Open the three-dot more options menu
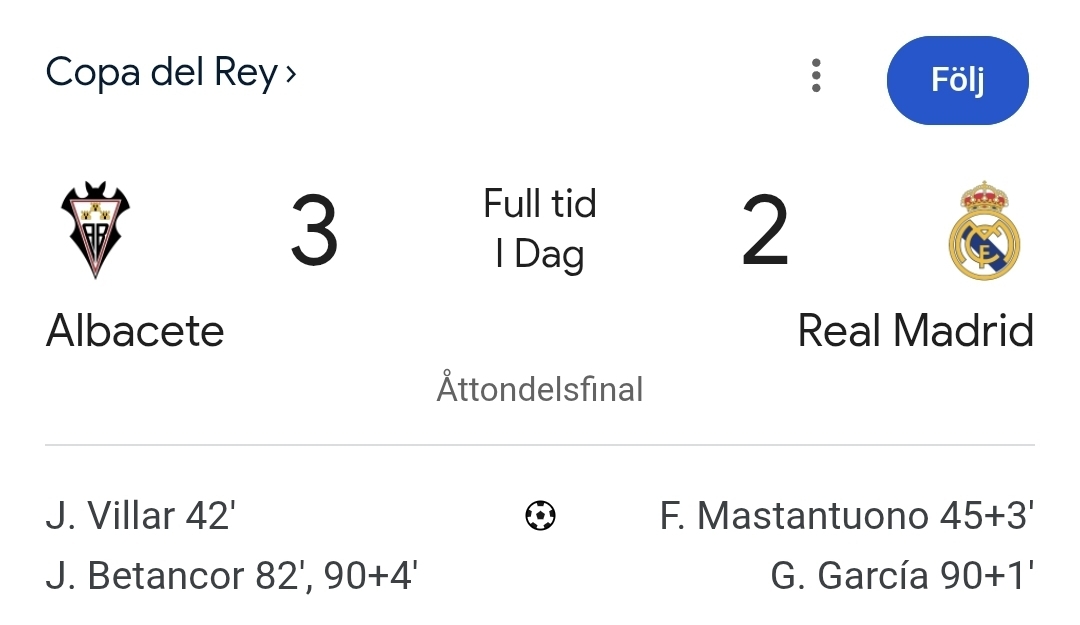This screenshot has width=1080, height=625. pos(816,76)
